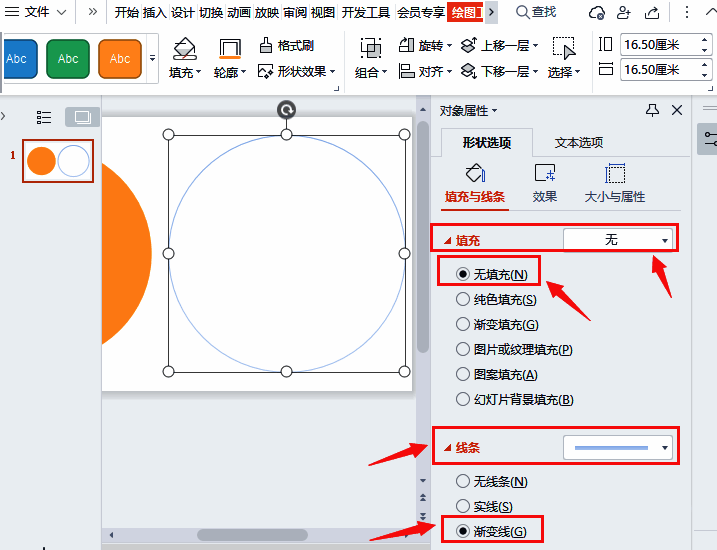
Task: Click the add collaborator user icon
Action: coord(623,12)
